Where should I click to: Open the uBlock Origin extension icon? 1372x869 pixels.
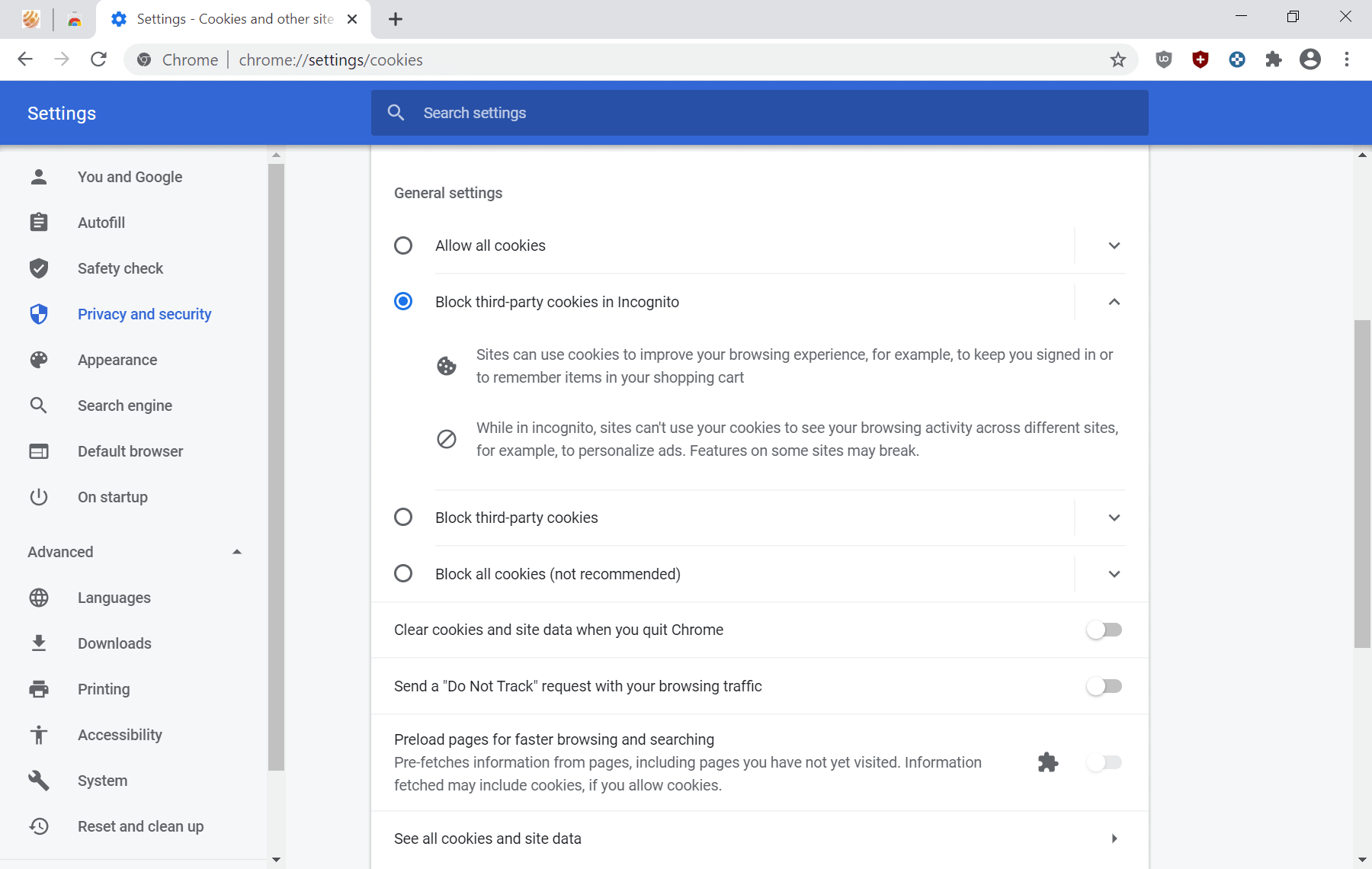[x=1163, y=59]
